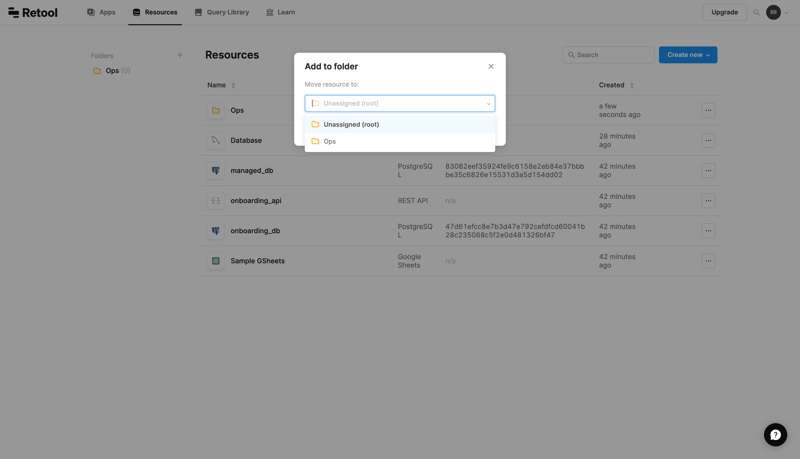Open more options for Ops row
The image size is (800, 459).
pyautogui.click(x=708, y=110)
